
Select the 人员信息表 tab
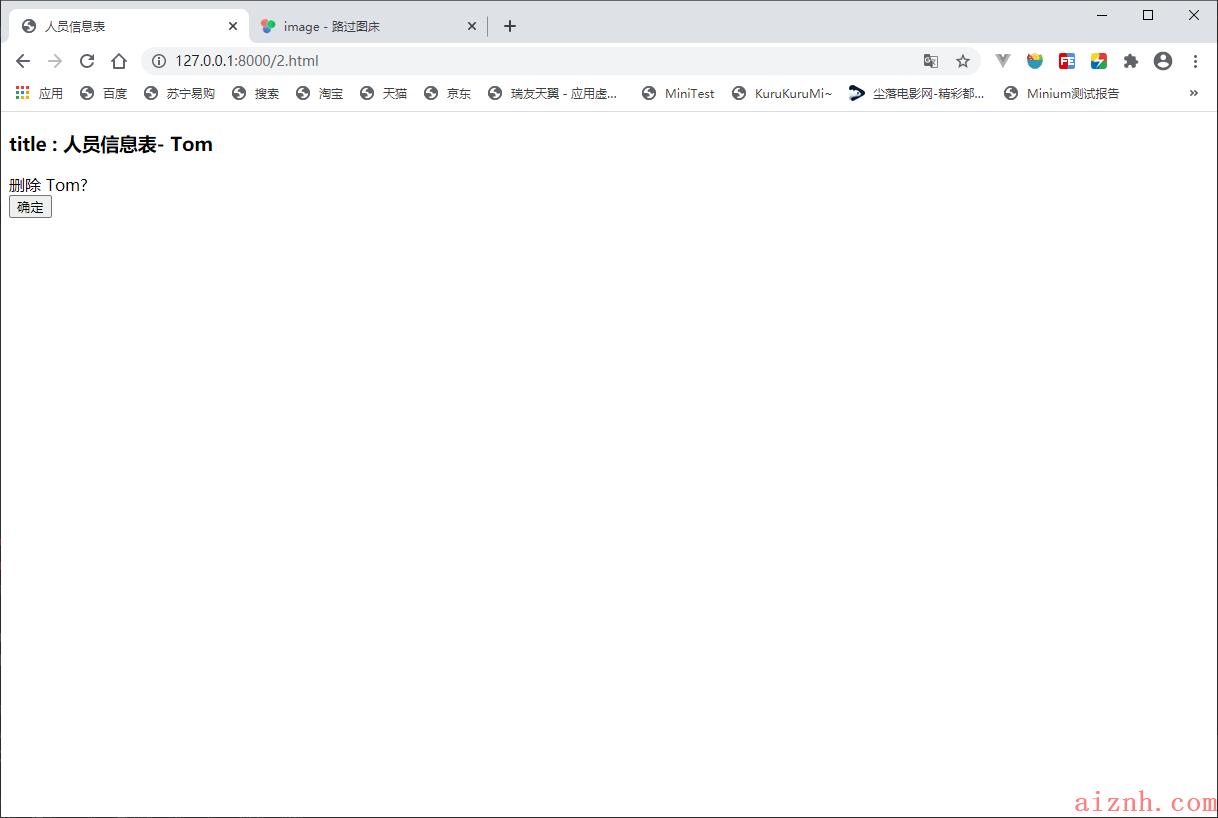pyautogui.click(x=120, y=26)
